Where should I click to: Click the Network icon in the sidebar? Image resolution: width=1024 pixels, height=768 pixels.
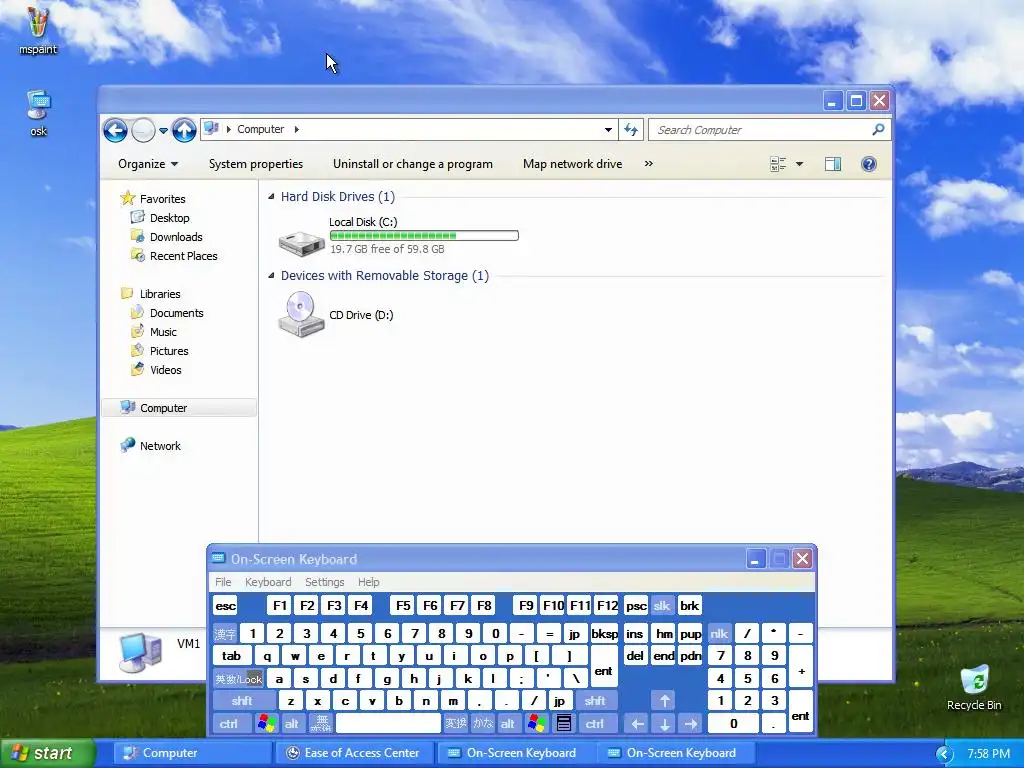click(x=128, y=445)
